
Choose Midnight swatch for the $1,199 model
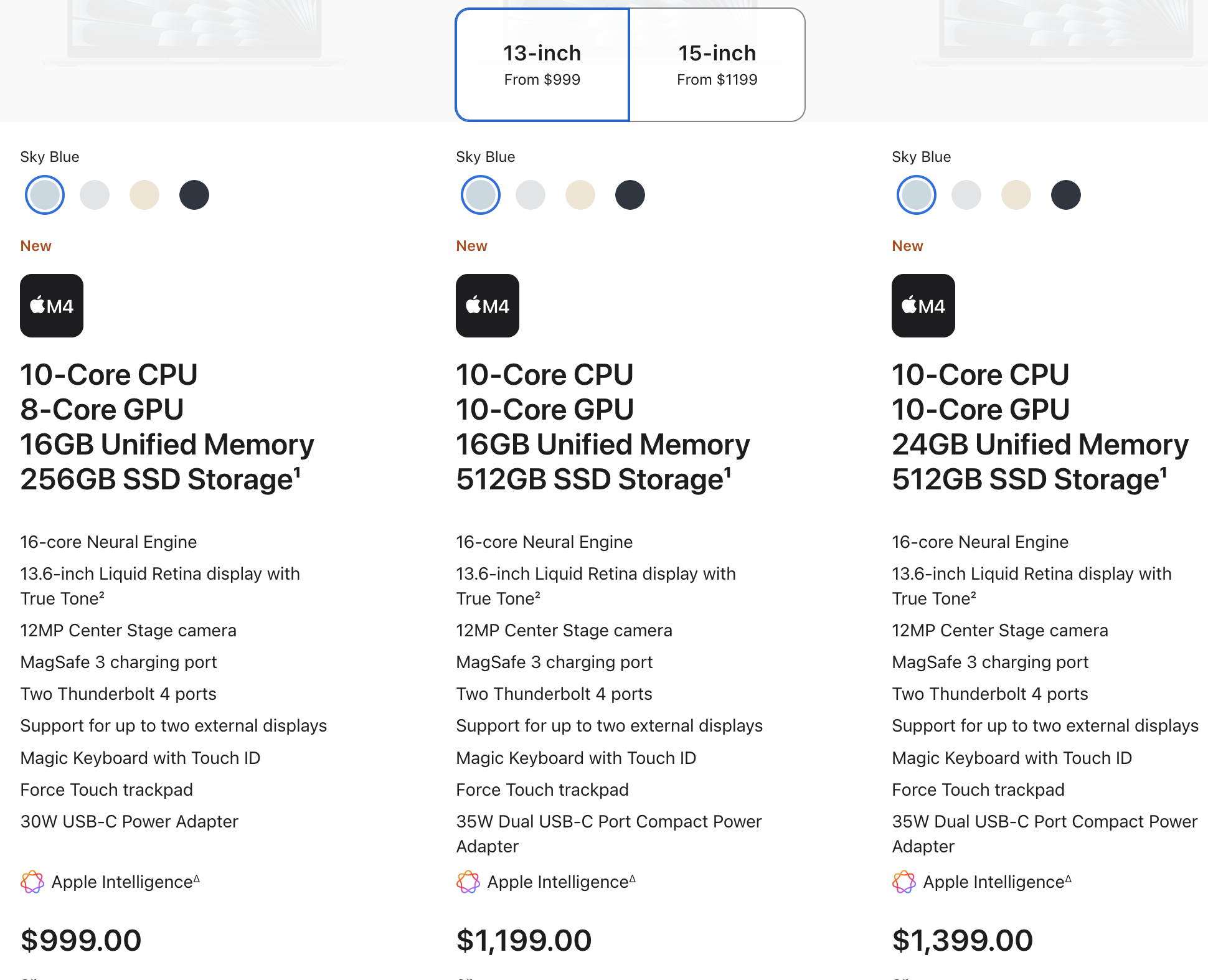pos(630,195)
